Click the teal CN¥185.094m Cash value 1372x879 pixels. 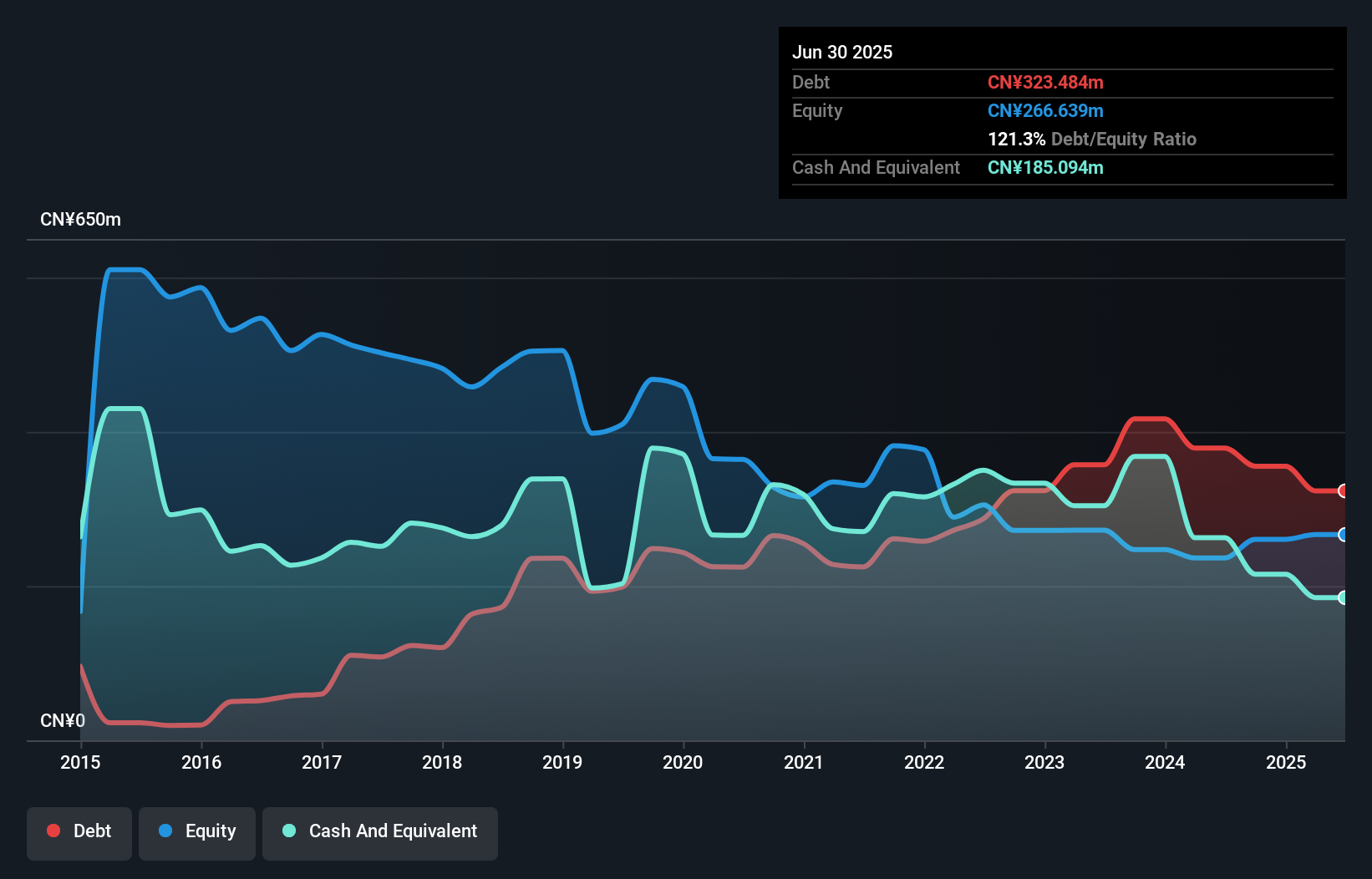point(1045,167)
